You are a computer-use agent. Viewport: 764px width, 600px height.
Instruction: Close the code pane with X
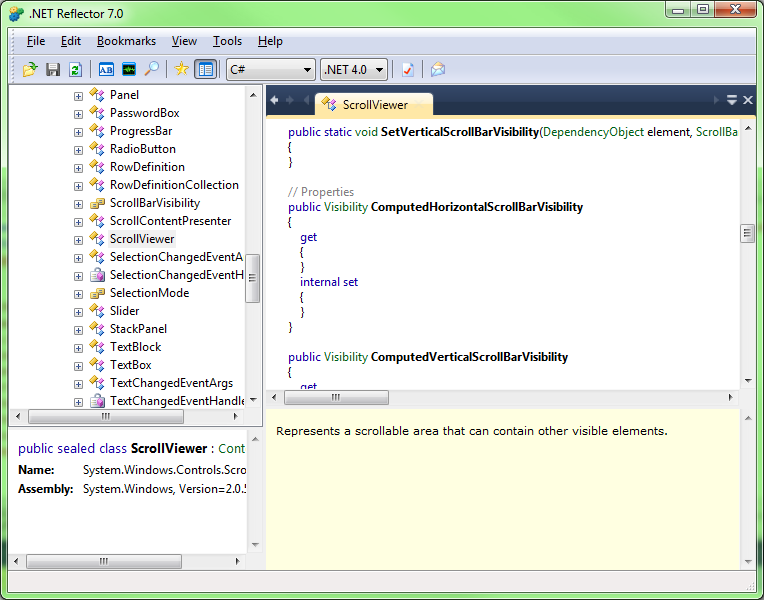click(x=748, y=100)
